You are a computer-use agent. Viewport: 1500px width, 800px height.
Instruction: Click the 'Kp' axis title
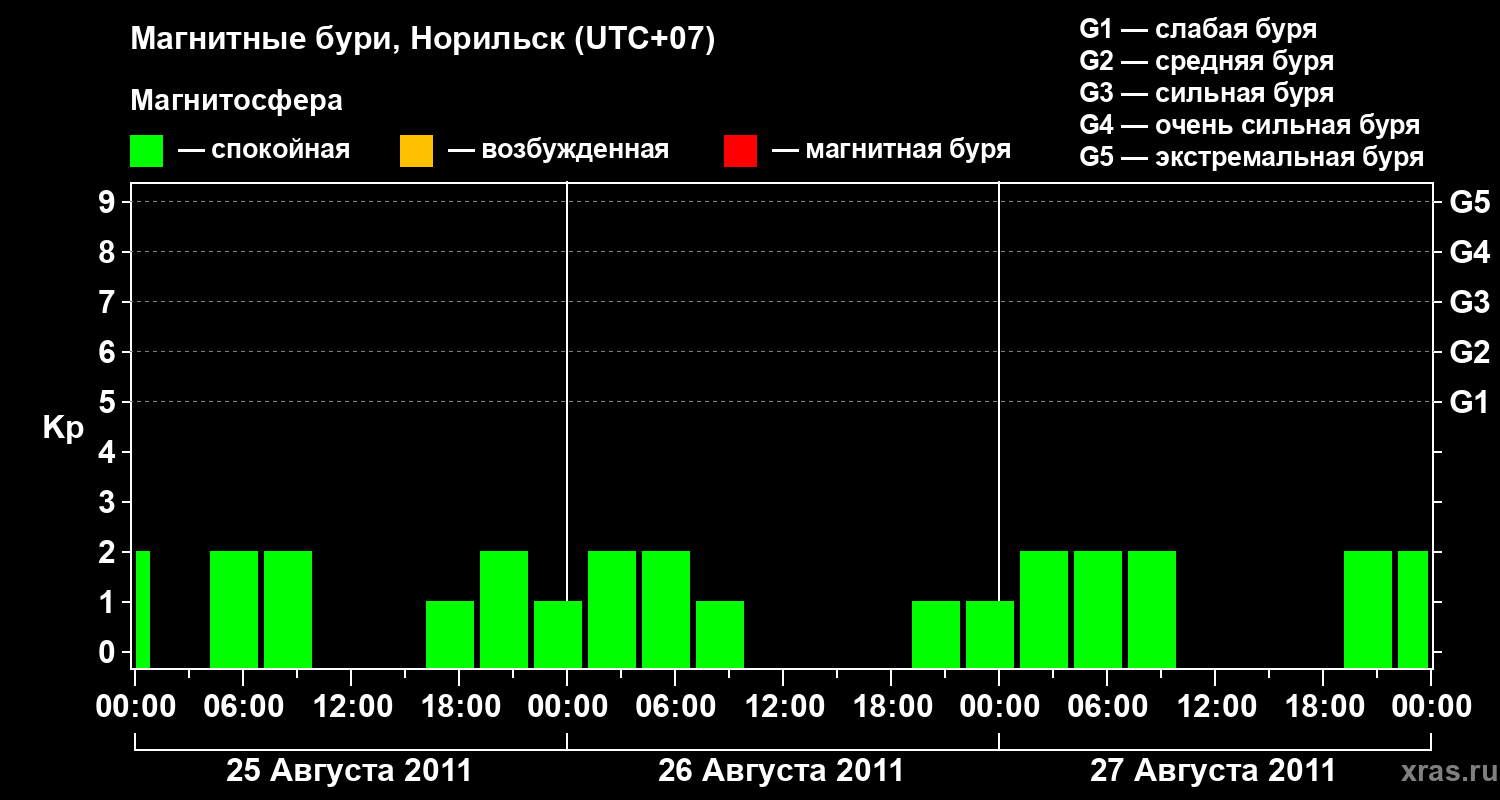pyautogui.click(x=63, y=427)
